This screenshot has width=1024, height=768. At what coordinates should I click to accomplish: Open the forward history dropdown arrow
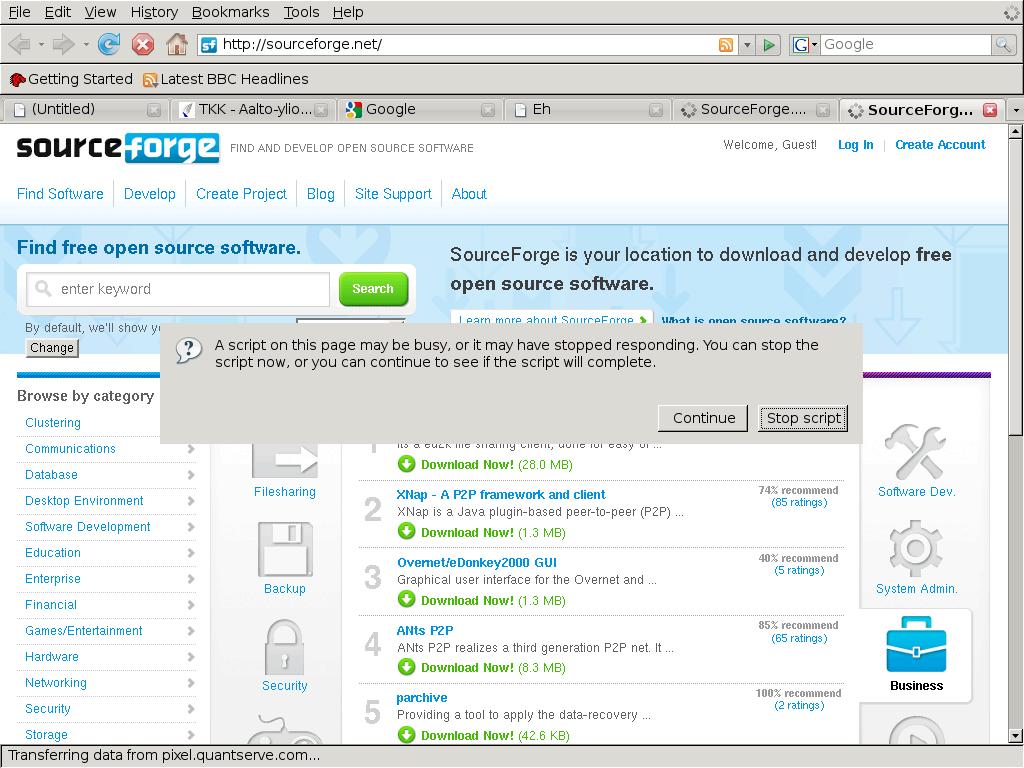tap(86, 44)
